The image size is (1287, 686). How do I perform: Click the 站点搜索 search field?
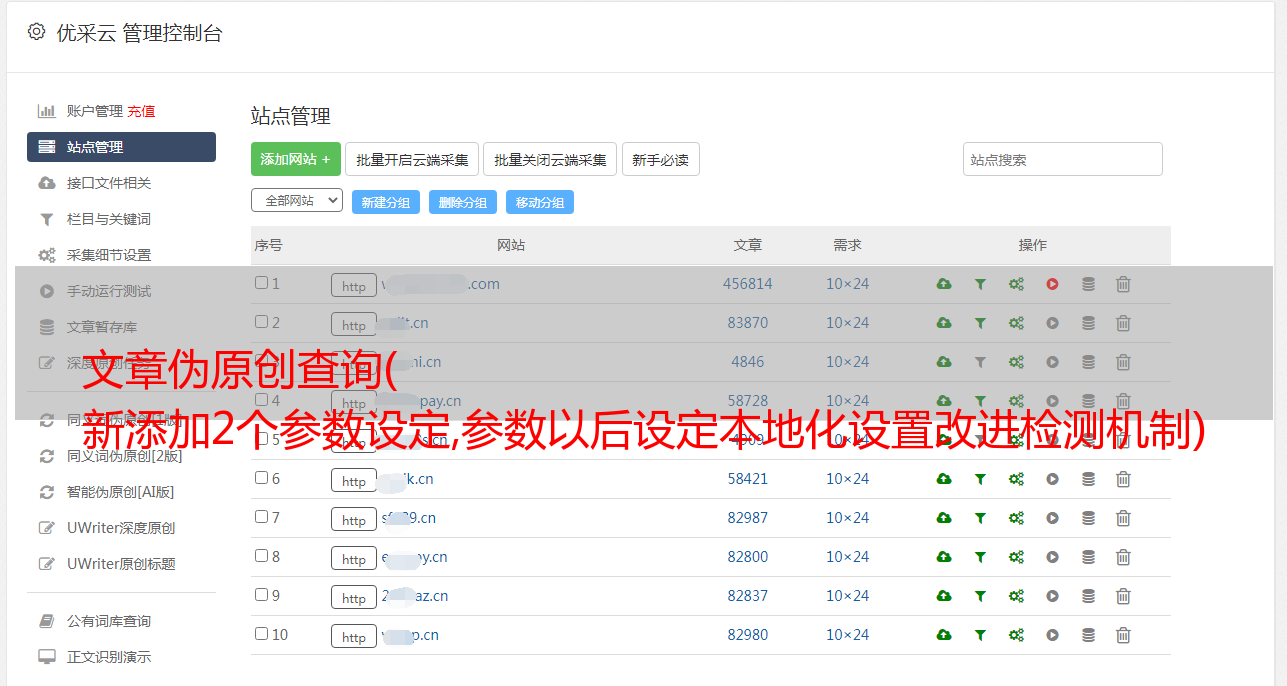(1062, 159)
